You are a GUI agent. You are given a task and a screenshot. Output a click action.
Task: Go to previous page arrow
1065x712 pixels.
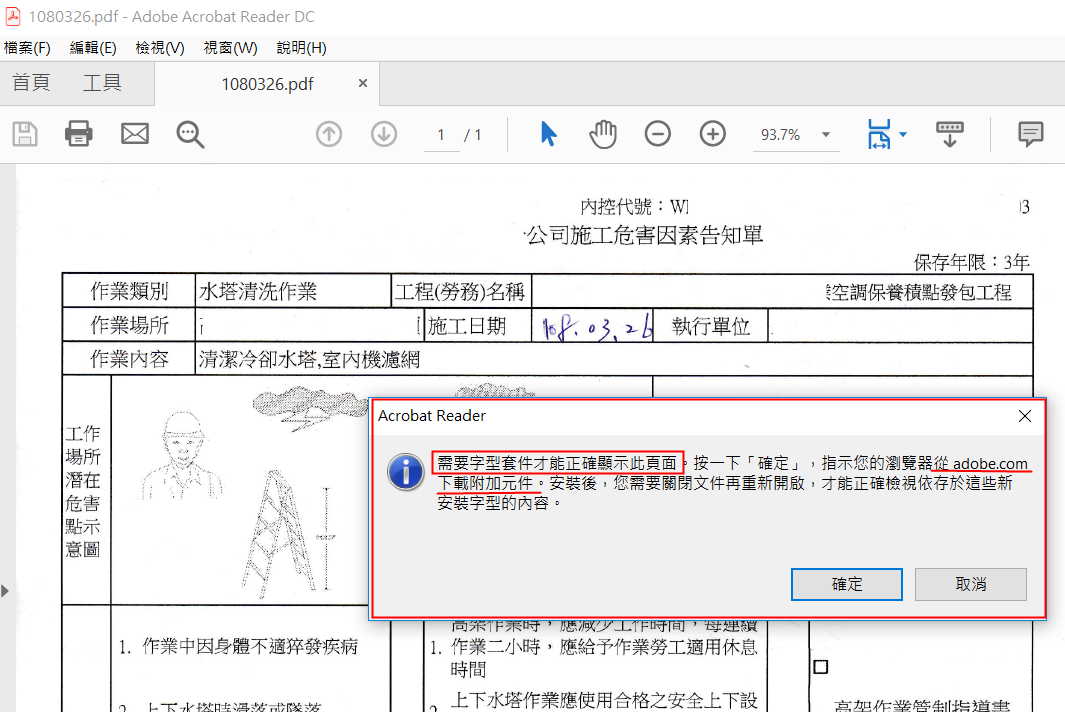pyautogui.click(x=329, y=134)
